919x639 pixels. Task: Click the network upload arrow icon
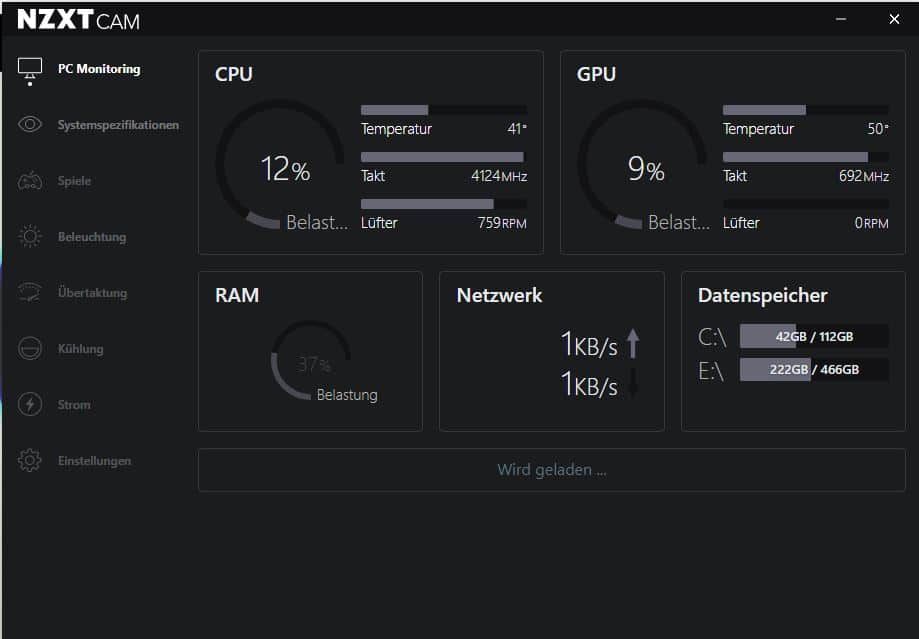[632, 344]
